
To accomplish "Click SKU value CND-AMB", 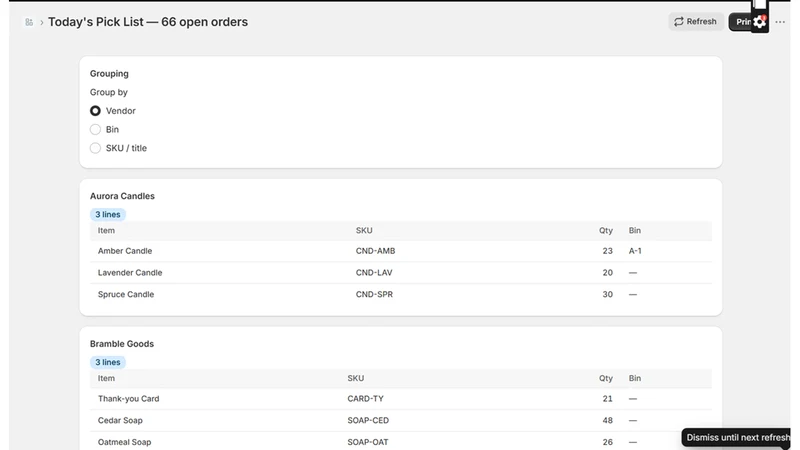I will pyautogui.click(x=375, y=251).
